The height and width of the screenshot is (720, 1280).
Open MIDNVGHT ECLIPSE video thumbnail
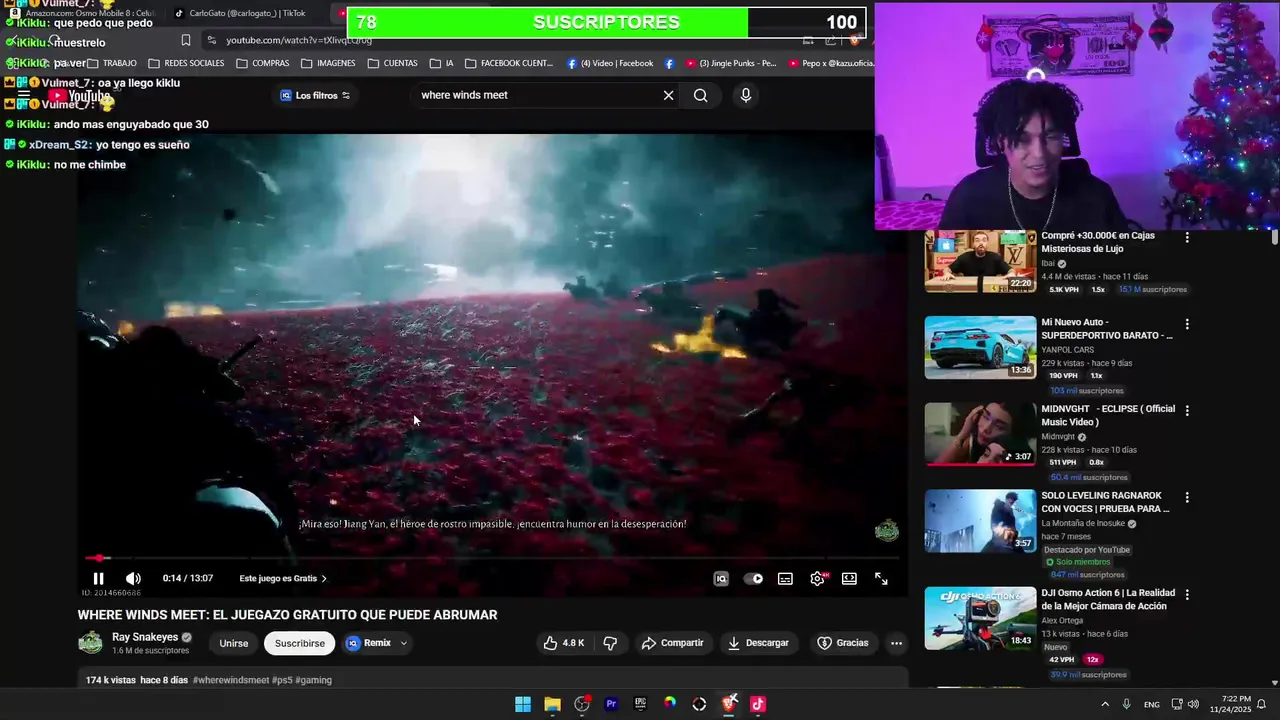[980, 434]
